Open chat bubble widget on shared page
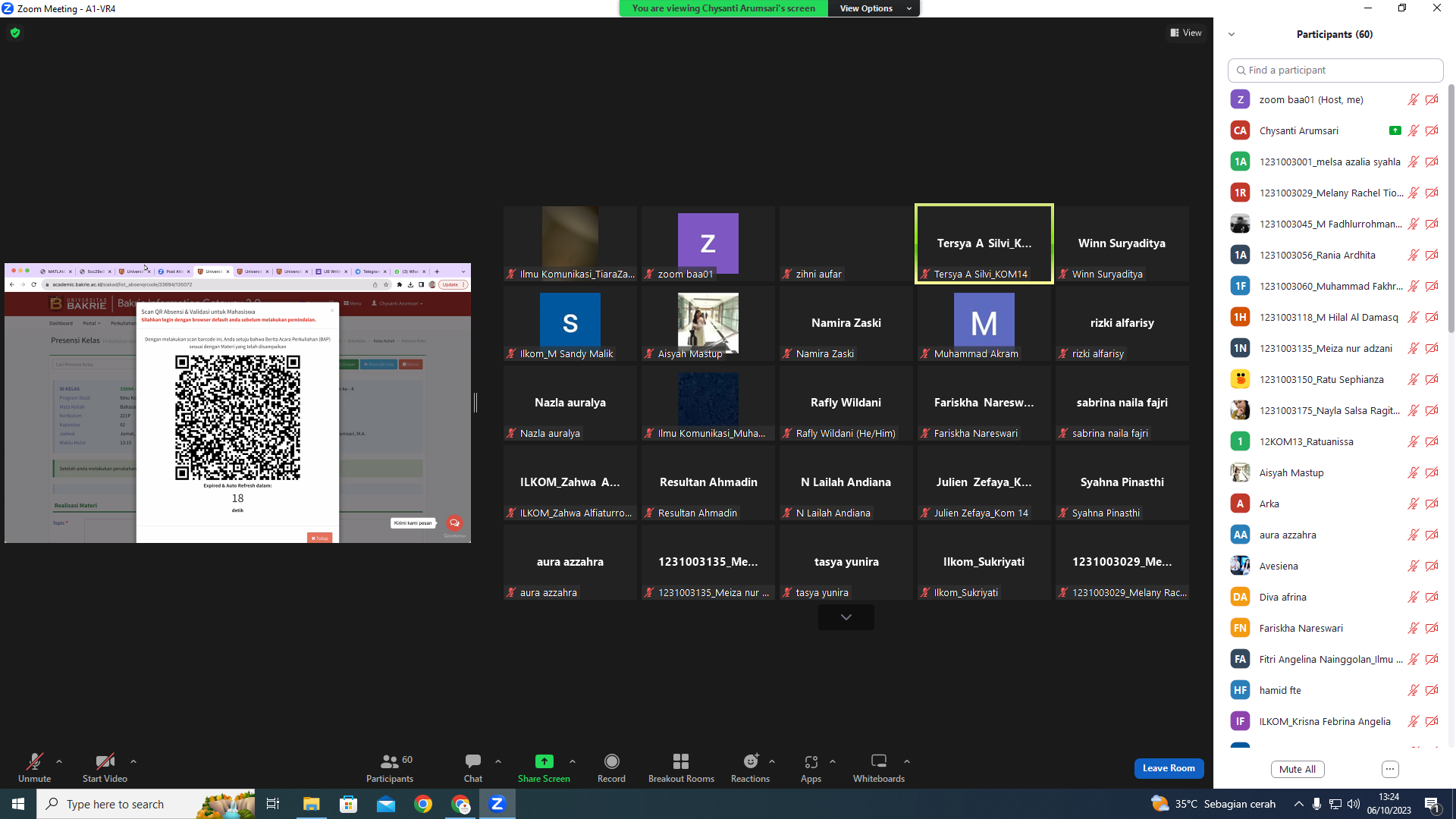This screenshot has height=819, width=1456. 454,522
